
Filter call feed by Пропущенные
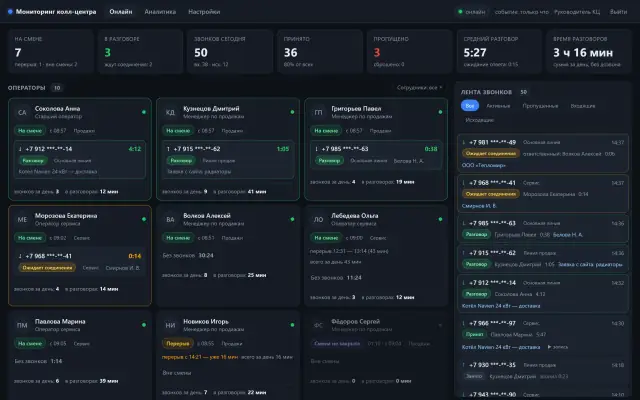[x=540, y=106]
